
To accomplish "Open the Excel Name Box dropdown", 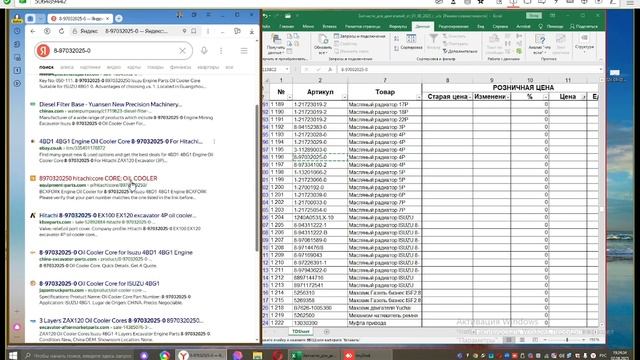I will [x=287, y=70].
